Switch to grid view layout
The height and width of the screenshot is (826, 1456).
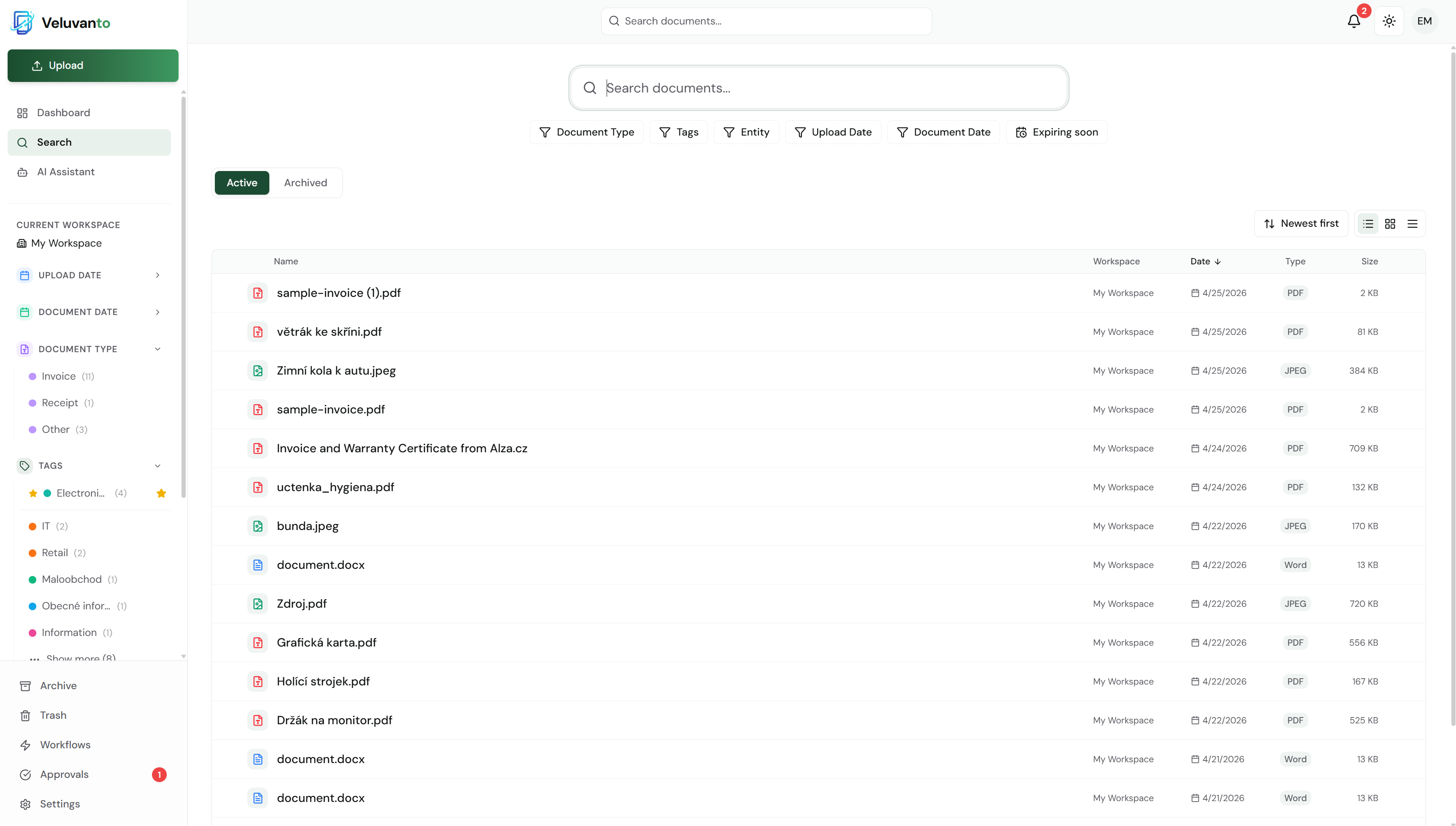pos(1390,223)
